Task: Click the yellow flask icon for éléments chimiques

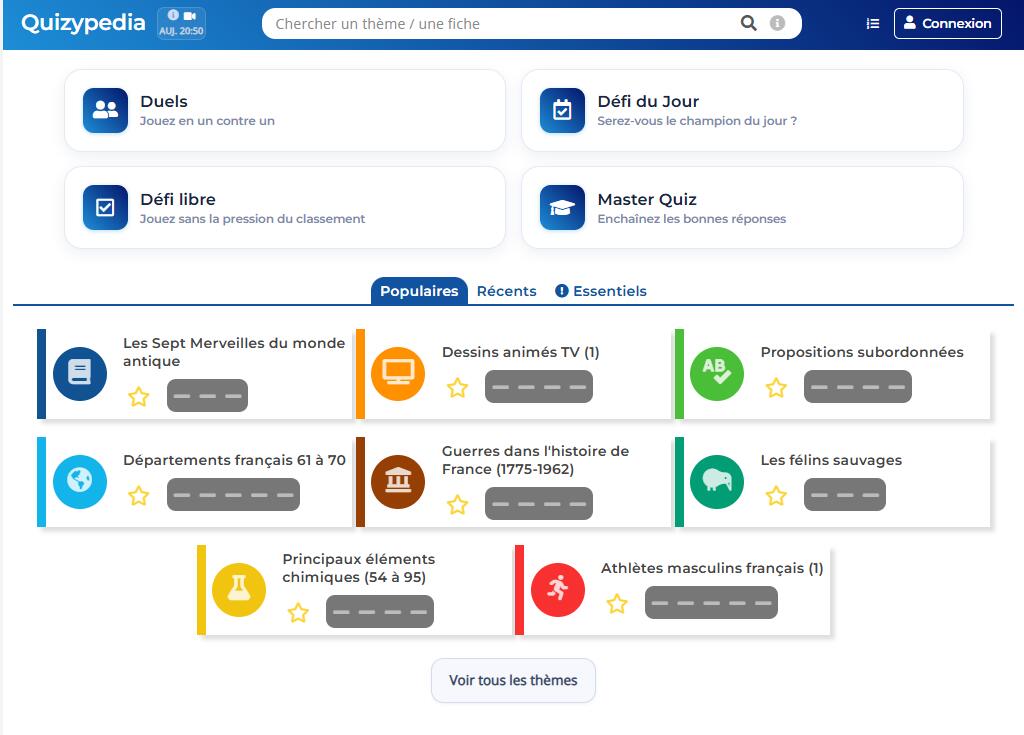Action: [239, 589]
